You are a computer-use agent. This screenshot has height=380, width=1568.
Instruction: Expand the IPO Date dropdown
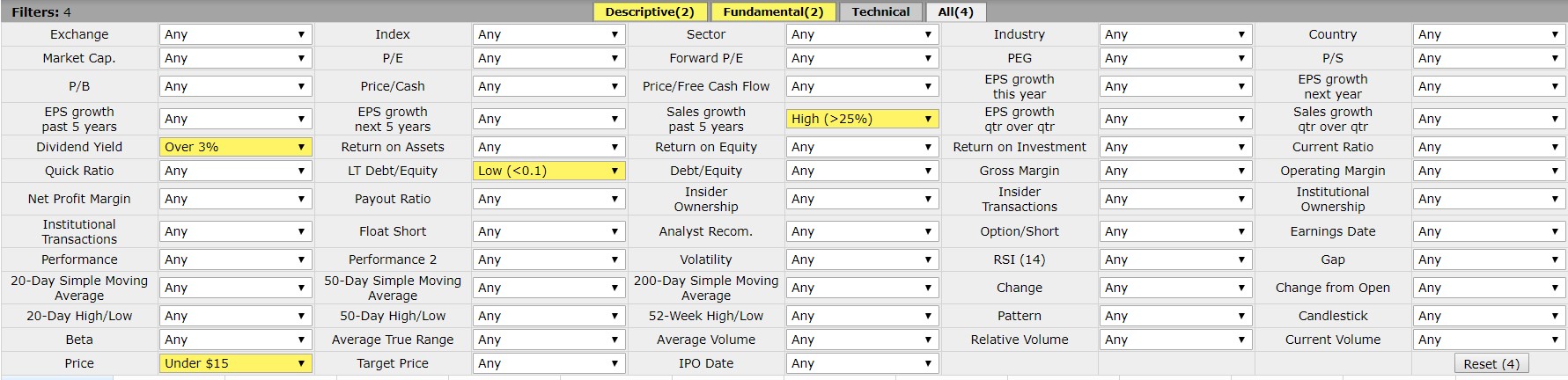click(862, 363)
